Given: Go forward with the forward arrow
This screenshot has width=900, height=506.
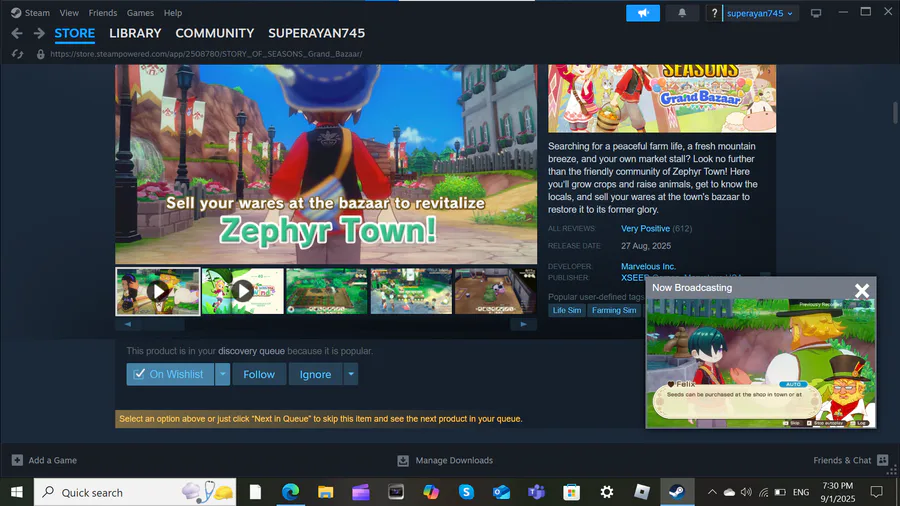Looking at the screenshot, I should [39, 33].
